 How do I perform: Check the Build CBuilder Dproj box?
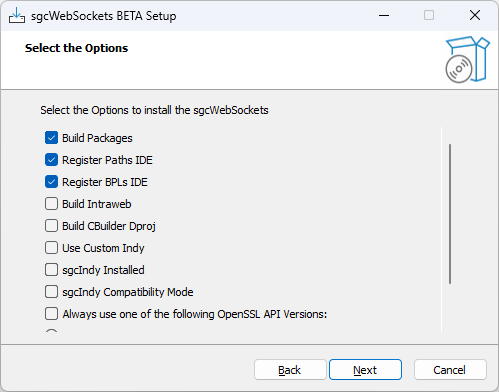pos(51,226)
